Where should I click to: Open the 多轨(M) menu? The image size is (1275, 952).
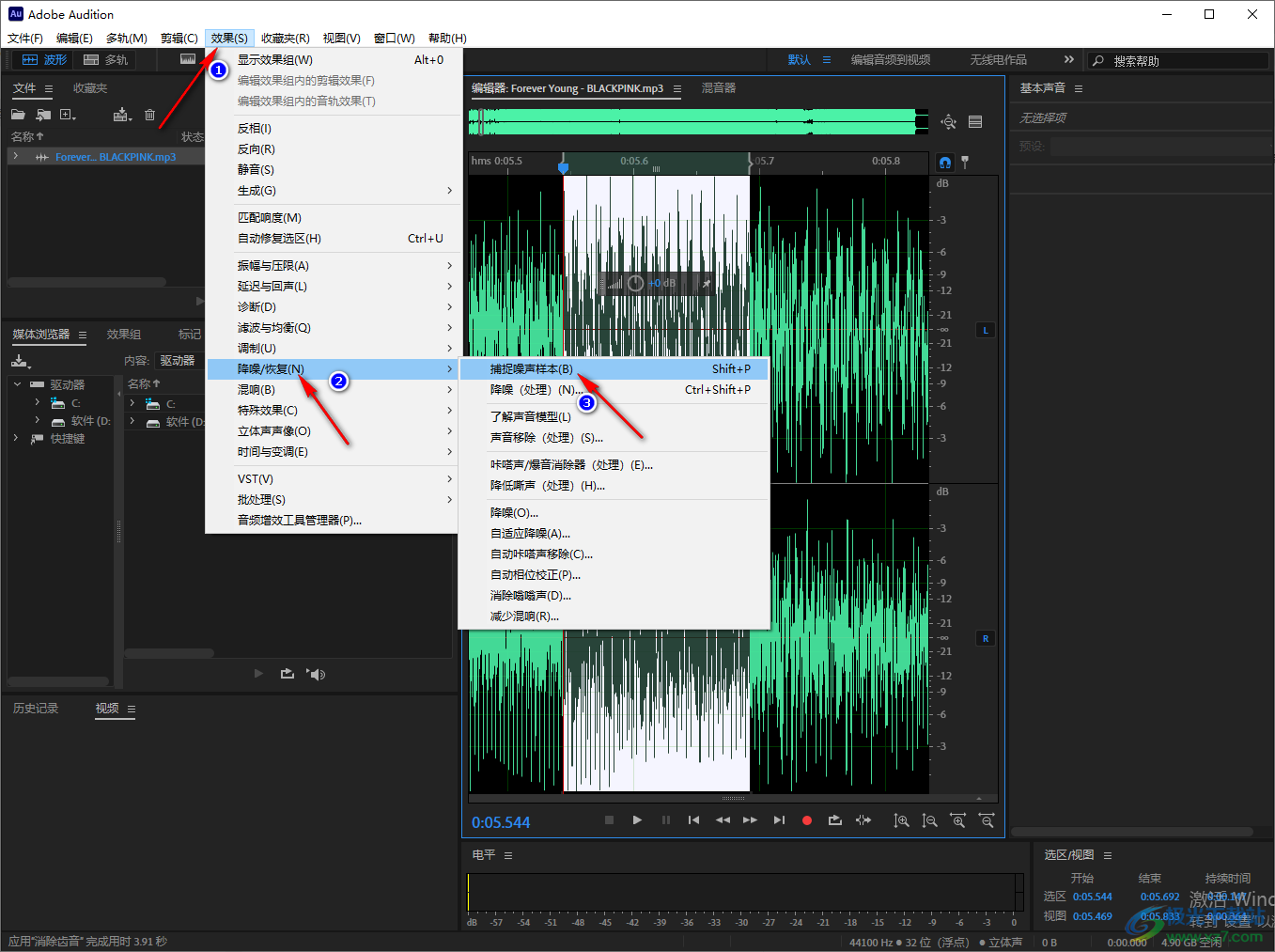point(126,39)
